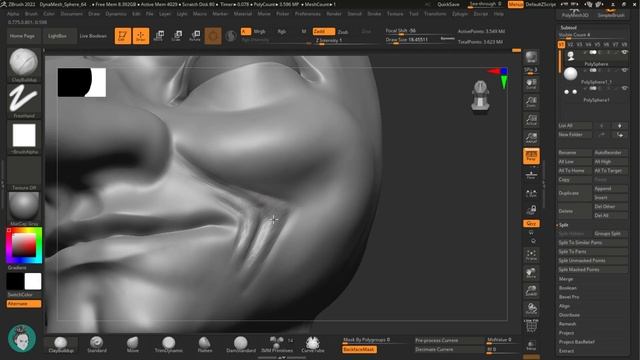Choose the IMM Primitives brush
Screen dimensions: 640x360
point(277,344)
